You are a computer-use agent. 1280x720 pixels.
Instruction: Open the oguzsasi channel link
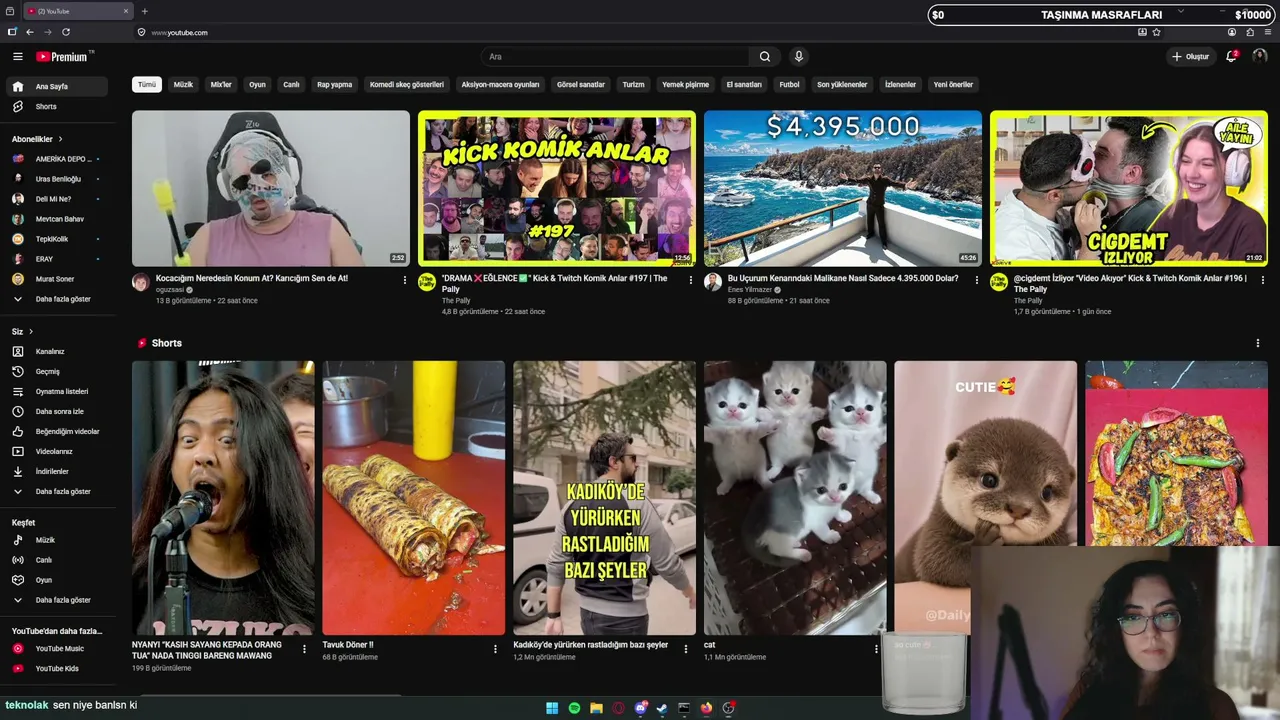pos(170,290)
